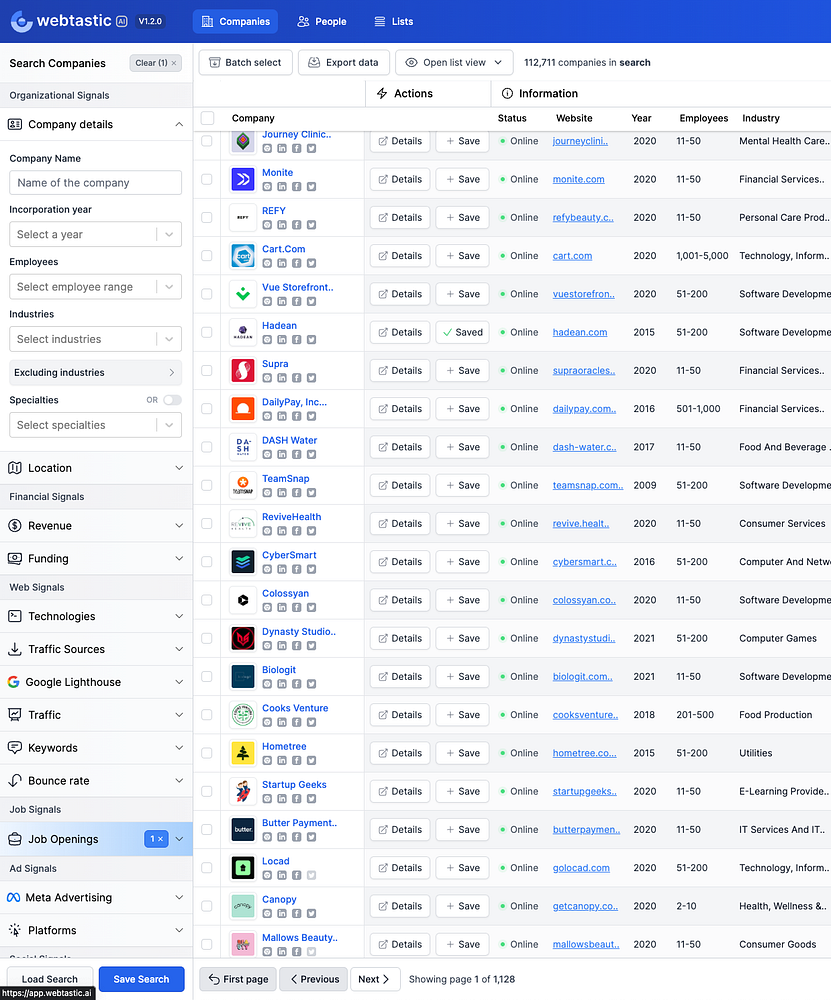
Task: Switch to the Lists tab
Action: (393, 22)
